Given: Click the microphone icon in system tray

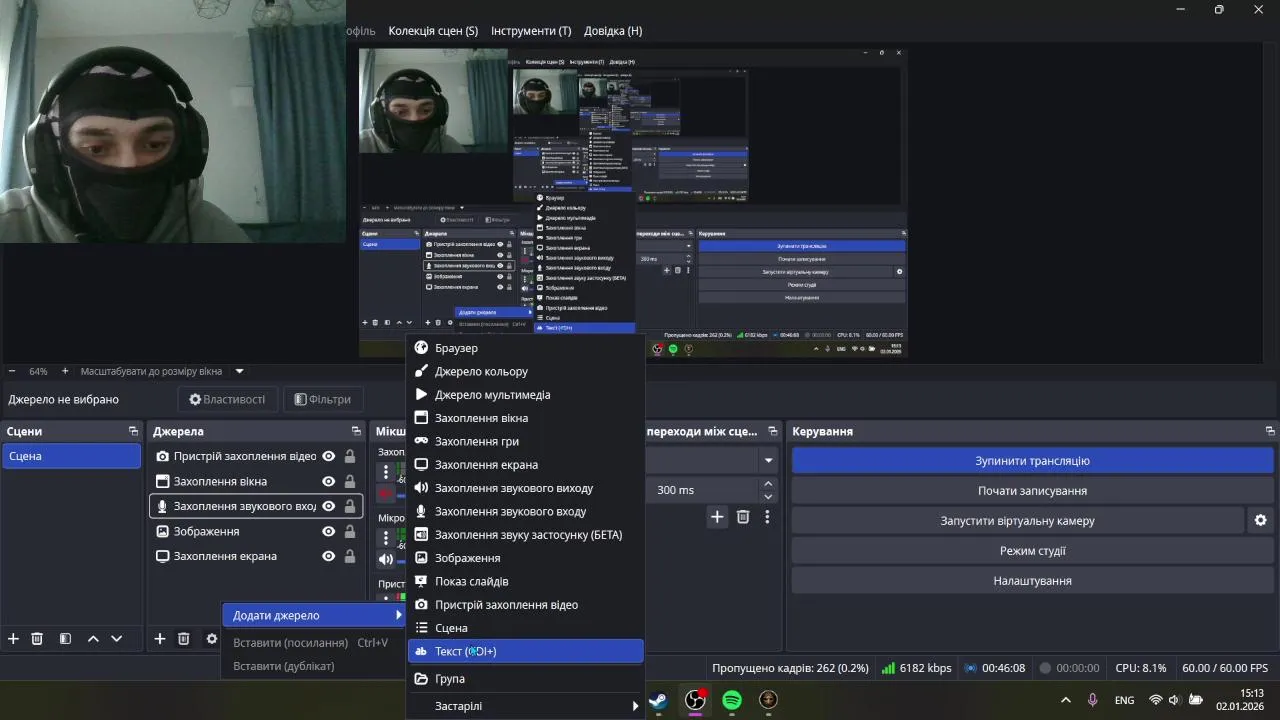Looking at the screenshot, I should [x=1092, y=700].
